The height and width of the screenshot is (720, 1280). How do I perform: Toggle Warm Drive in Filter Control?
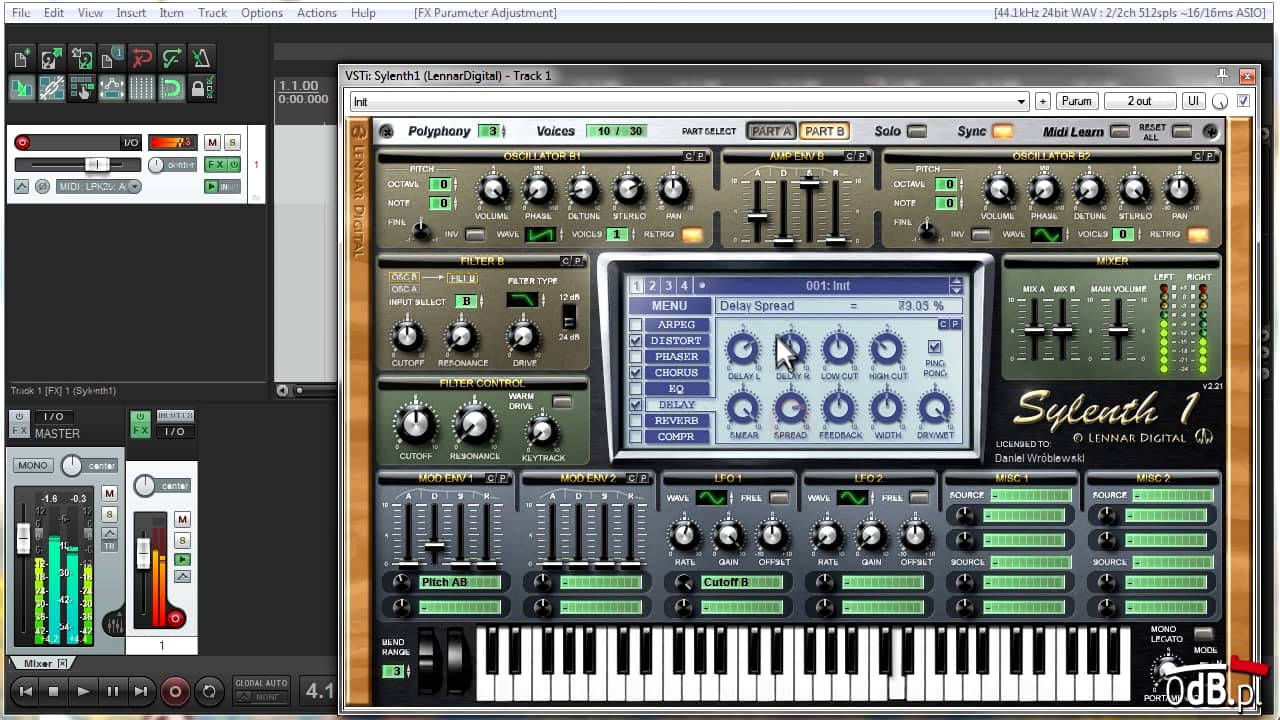coord(562,401)
